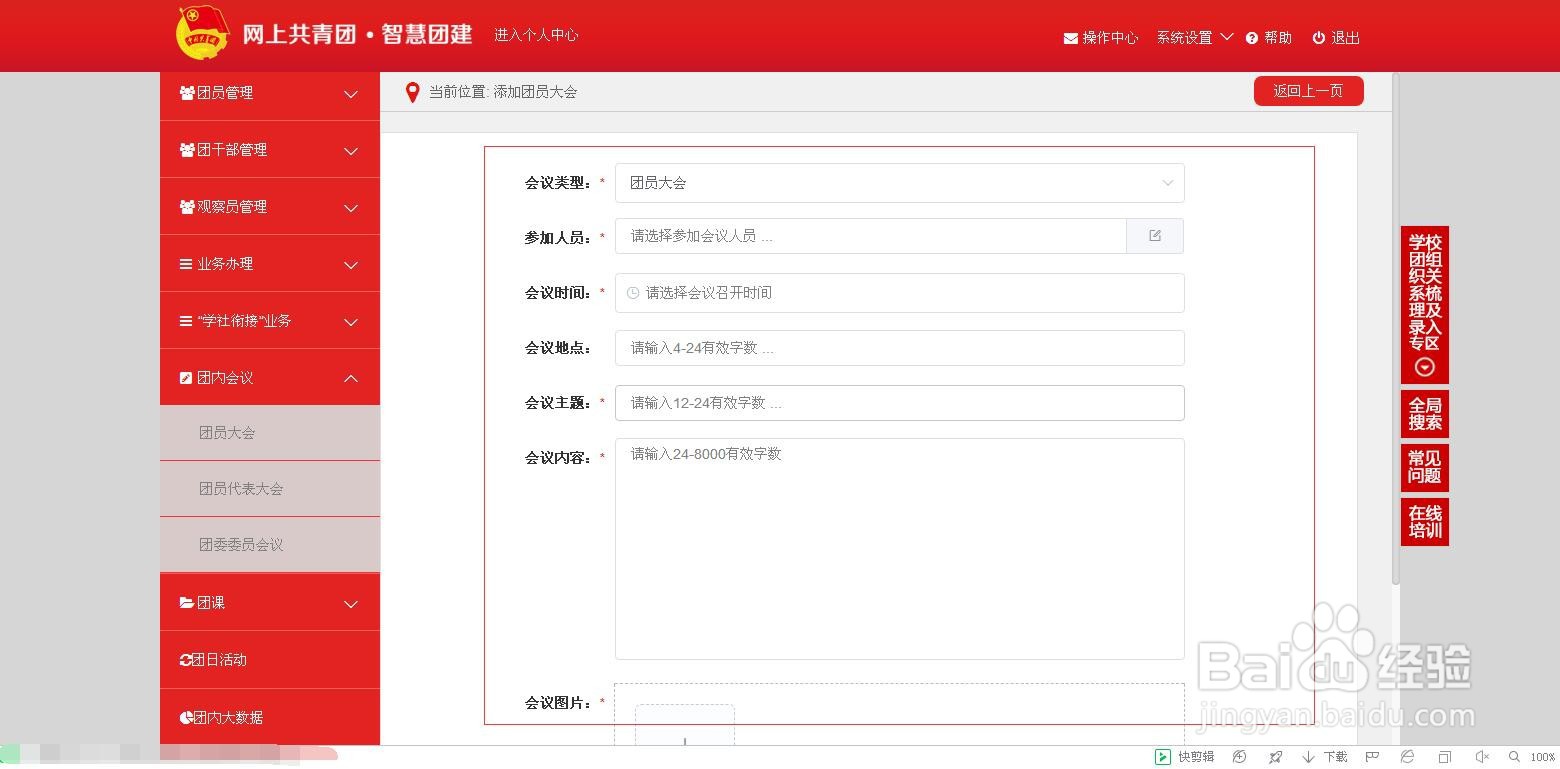Click the 会议地点 input field
Image resolution: width=1560 pixels, height=769 pixels.
tap(898, 347)
